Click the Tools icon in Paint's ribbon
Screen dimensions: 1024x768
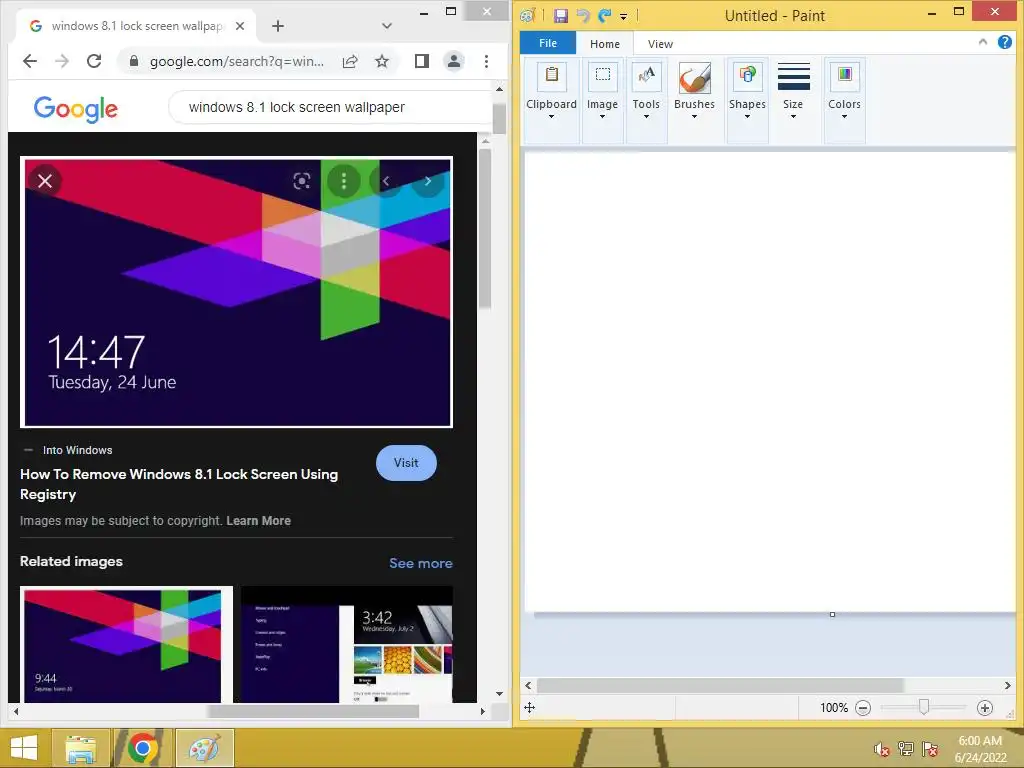click(x=646, y=75)
